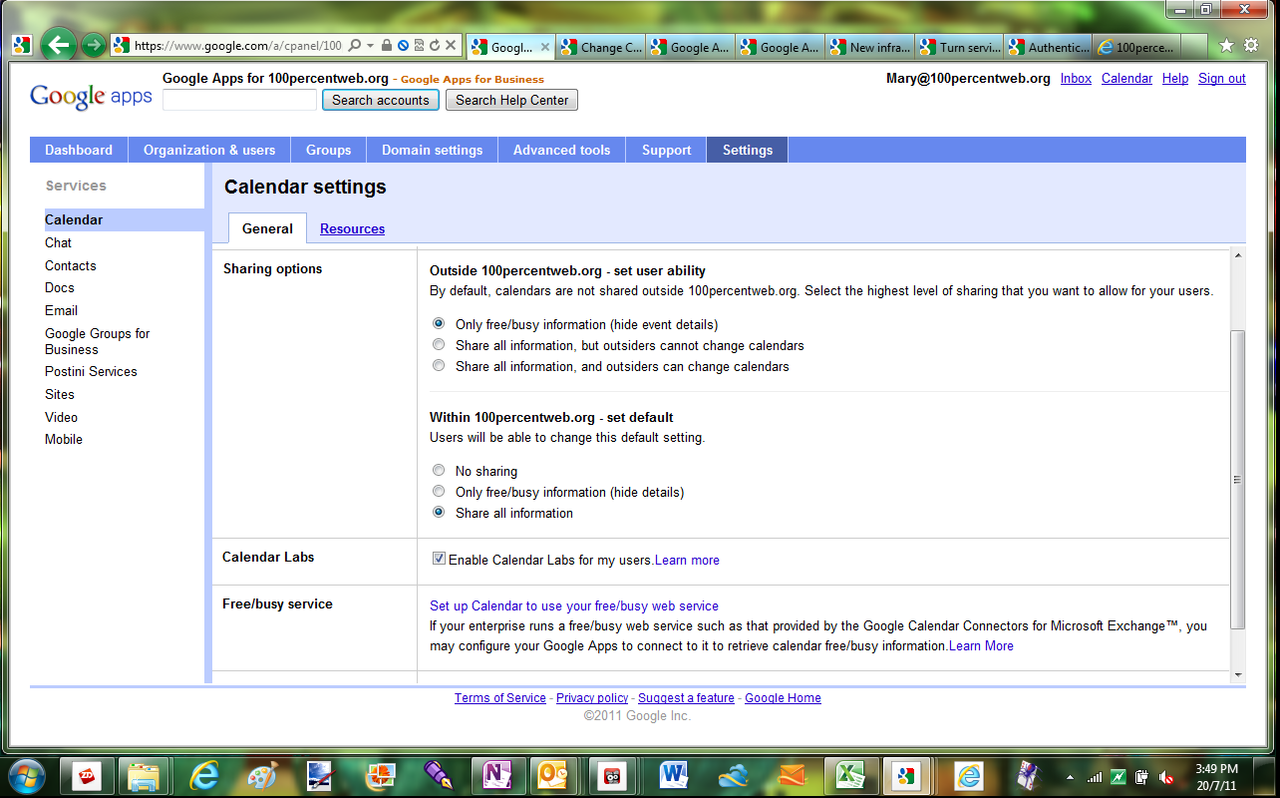Click Suggest a feature footer link
The image size is (1280, 798).
point(686,698)
